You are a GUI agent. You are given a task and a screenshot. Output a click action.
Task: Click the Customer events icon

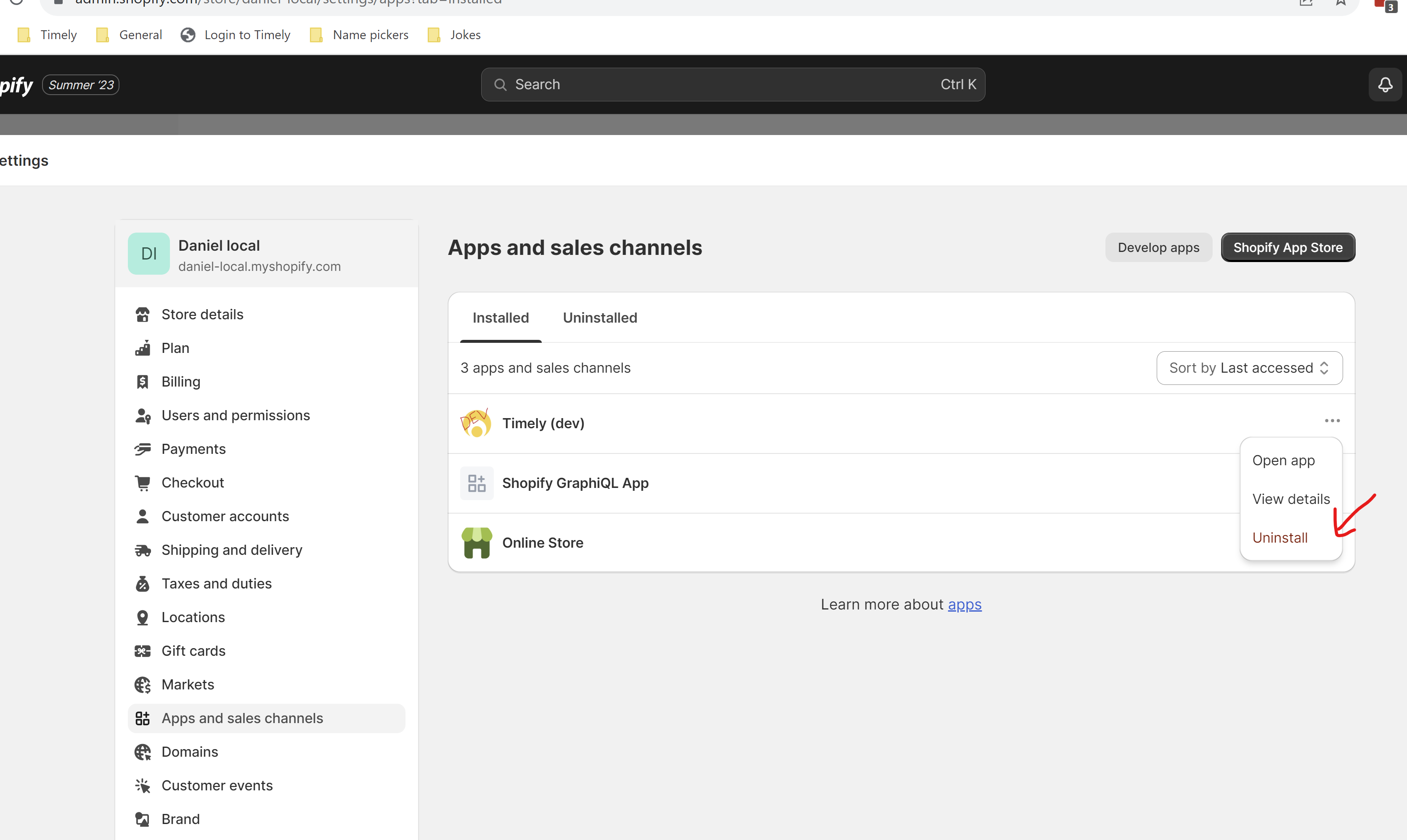[x=143, y=786]
